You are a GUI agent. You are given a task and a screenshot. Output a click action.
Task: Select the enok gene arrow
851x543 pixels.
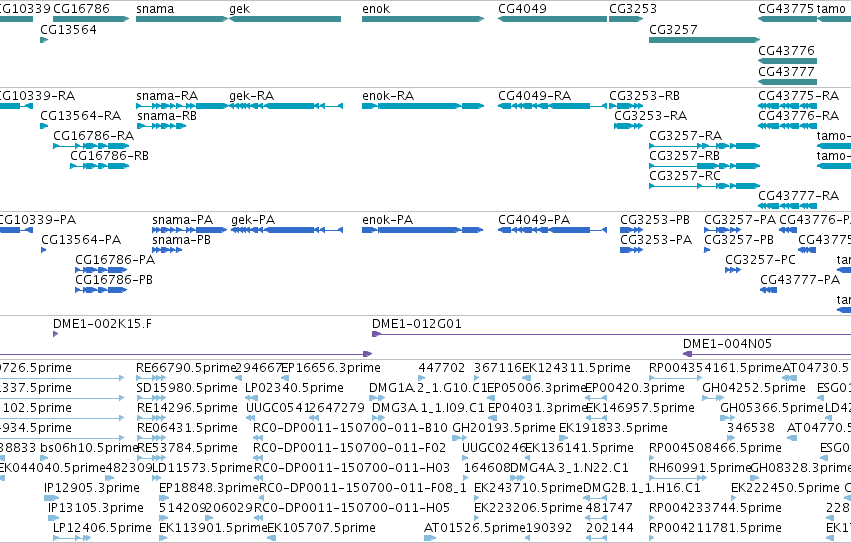pos(423,19)
